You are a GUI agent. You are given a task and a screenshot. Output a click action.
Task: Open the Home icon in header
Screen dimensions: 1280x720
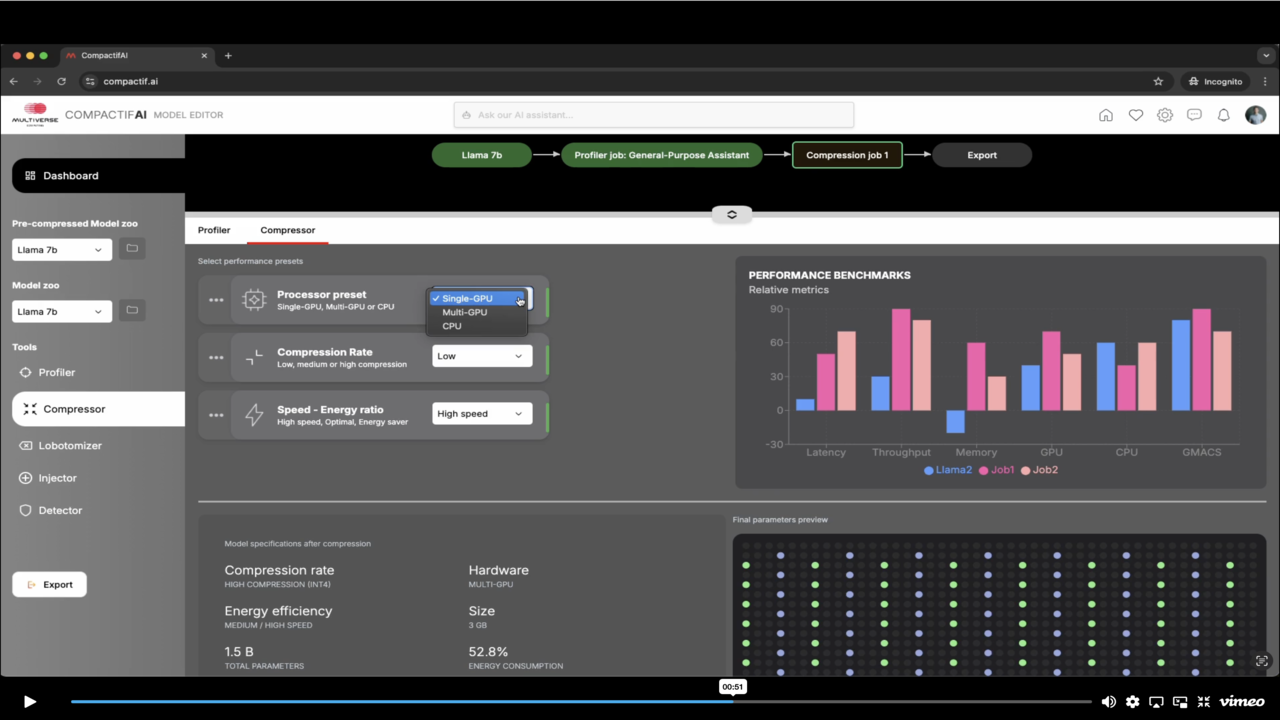1106,115
